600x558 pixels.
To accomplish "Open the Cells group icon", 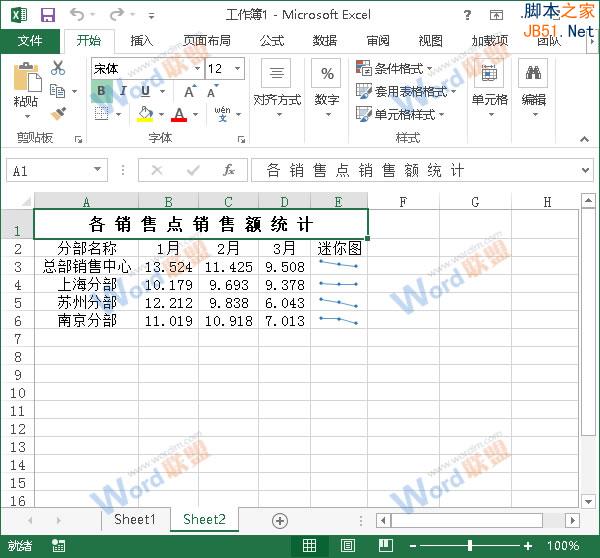I will click(x=489, y=73).
